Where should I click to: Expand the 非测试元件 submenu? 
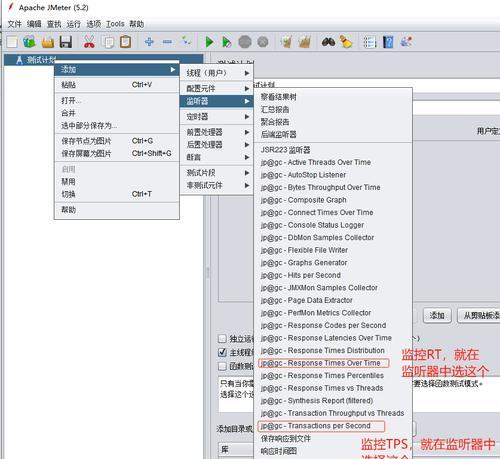[217, 185]
